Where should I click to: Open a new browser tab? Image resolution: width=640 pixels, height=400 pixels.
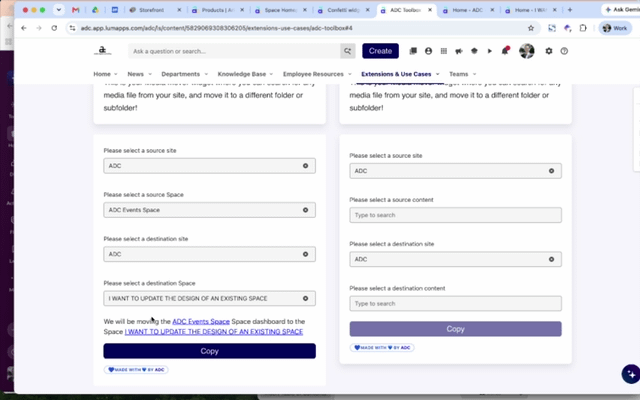pos(570,10)
